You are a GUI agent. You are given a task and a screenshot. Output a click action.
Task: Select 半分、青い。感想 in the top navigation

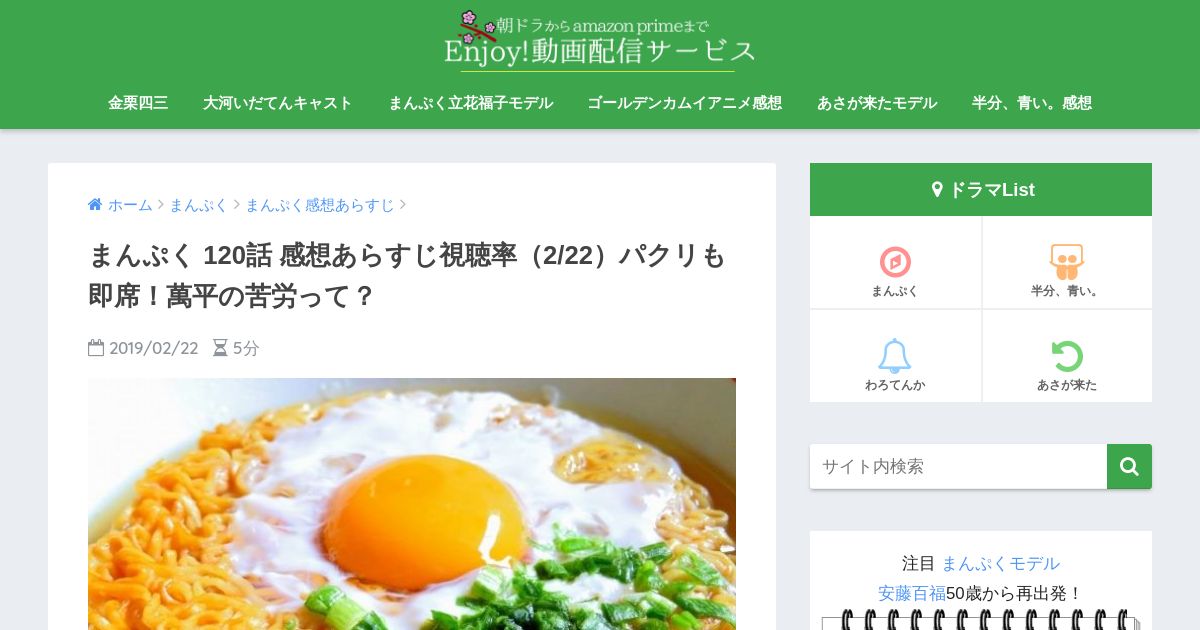(1032, 102)
